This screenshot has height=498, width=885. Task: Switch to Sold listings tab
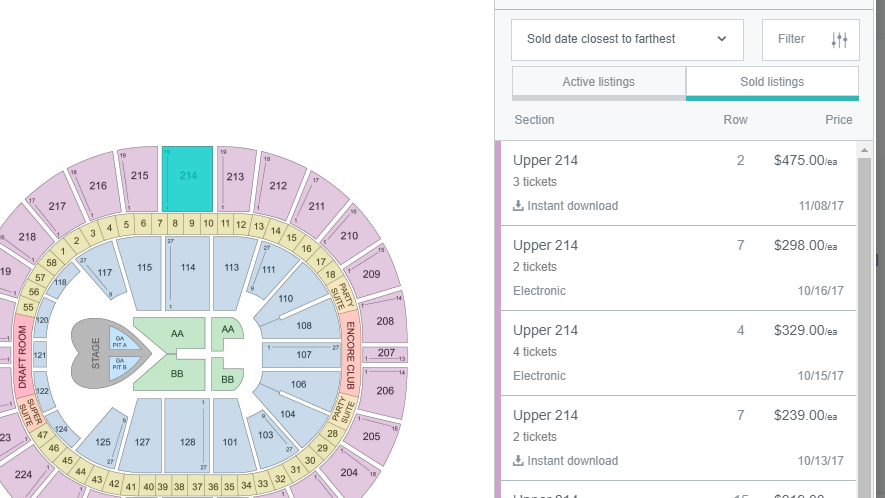[772, 83]
